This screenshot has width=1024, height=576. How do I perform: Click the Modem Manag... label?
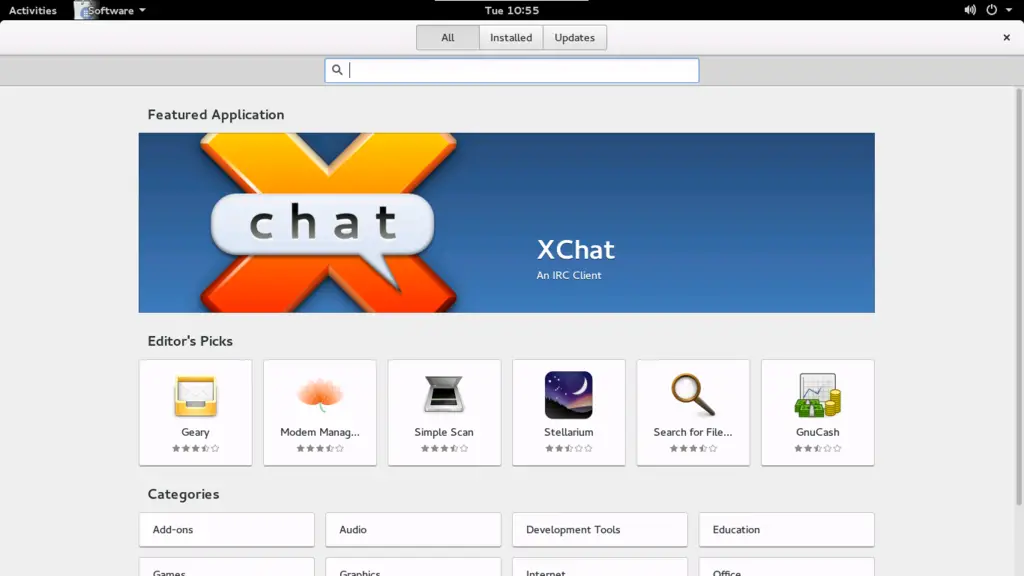[x=320, y=432]
